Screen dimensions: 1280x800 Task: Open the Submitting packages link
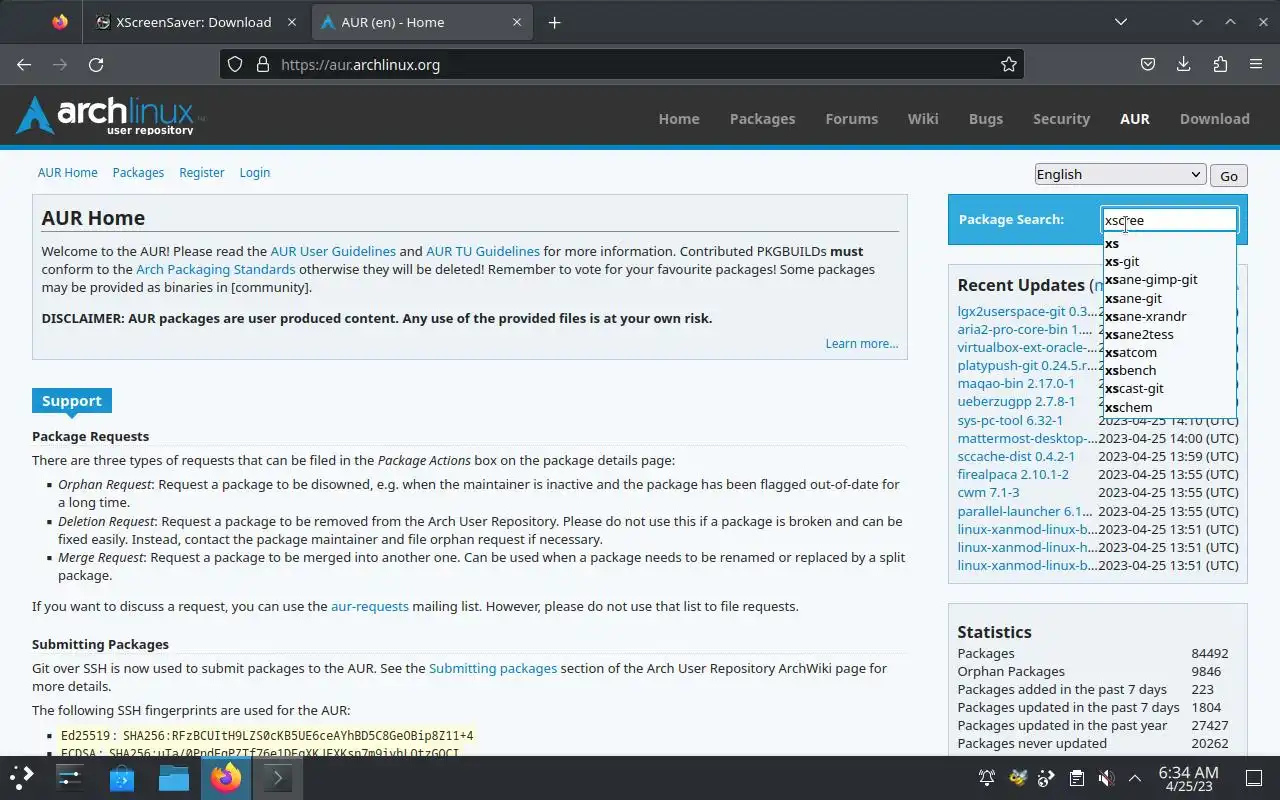pyautogui.click(x=493, y=668)
